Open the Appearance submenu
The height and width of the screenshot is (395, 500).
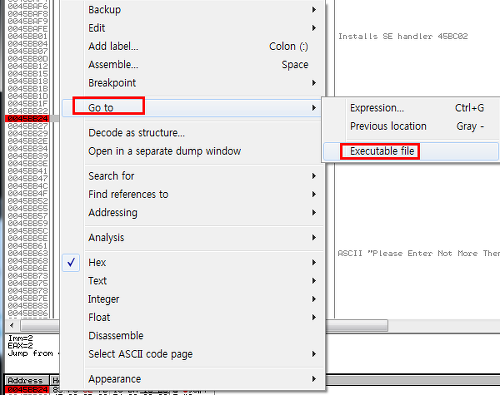coord(193,379)
